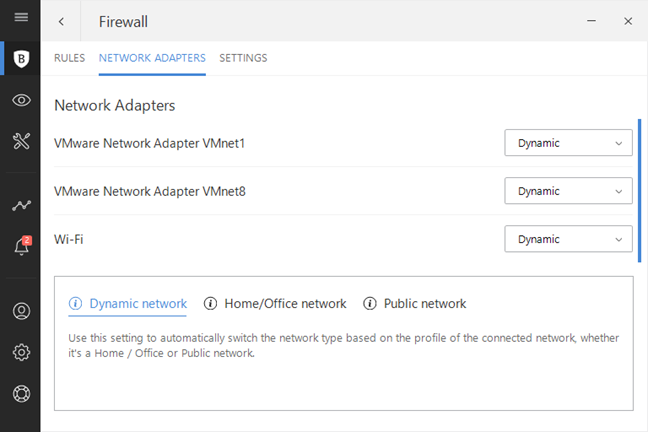The width and height of the screenshot is (648, 432).
Task: Open the Support lifebuoy icon
Action: click(20, 393)
